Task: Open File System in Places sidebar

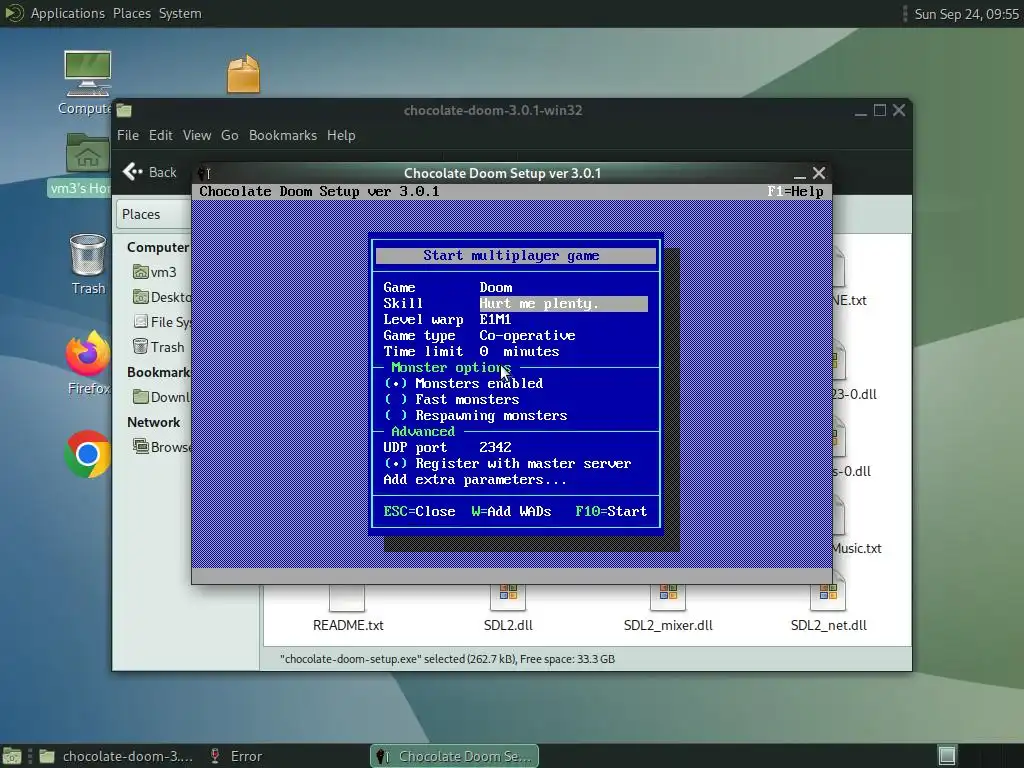Action: pos(162,322)
